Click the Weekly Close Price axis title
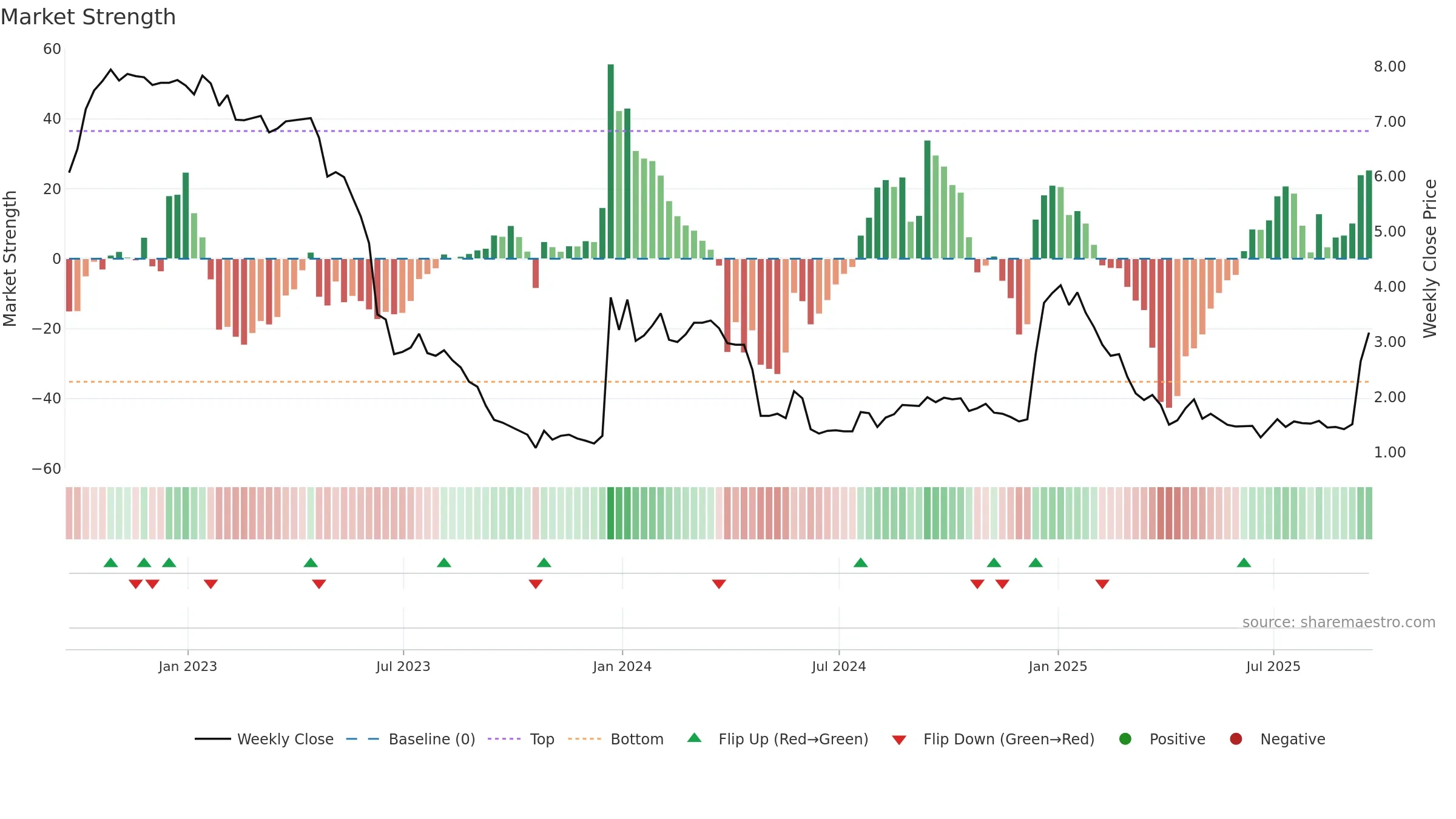The height and width of the screenshot is (819, 1456). (1430, 258)
